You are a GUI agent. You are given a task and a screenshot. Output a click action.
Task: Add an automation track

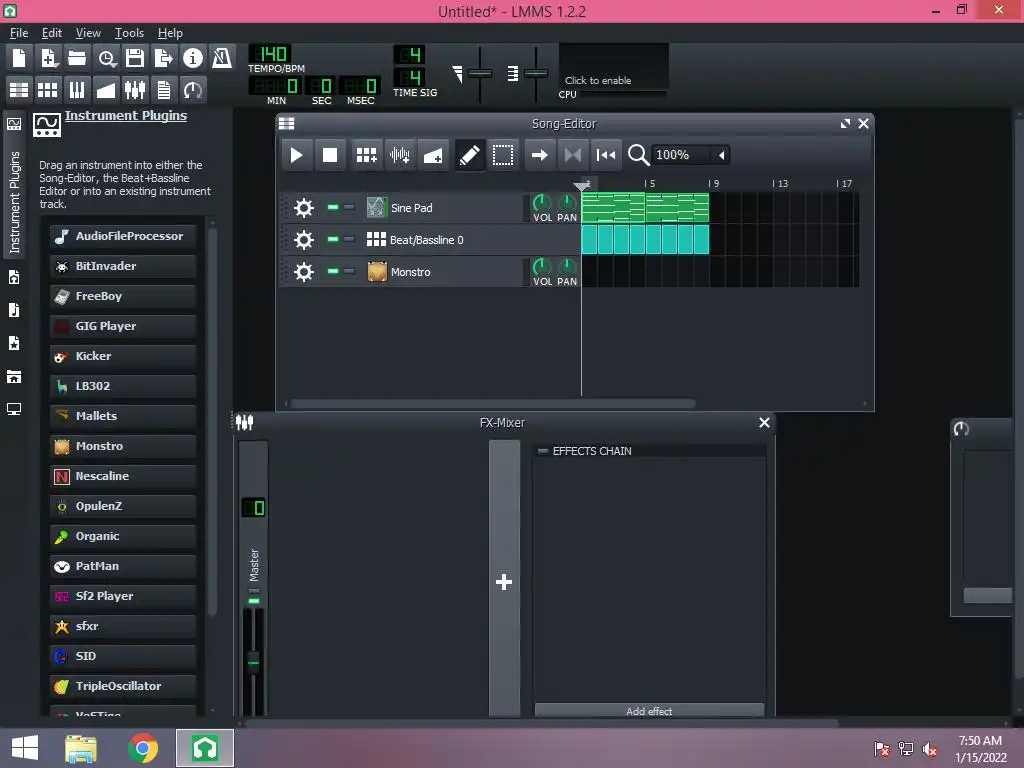click(433, 155)
